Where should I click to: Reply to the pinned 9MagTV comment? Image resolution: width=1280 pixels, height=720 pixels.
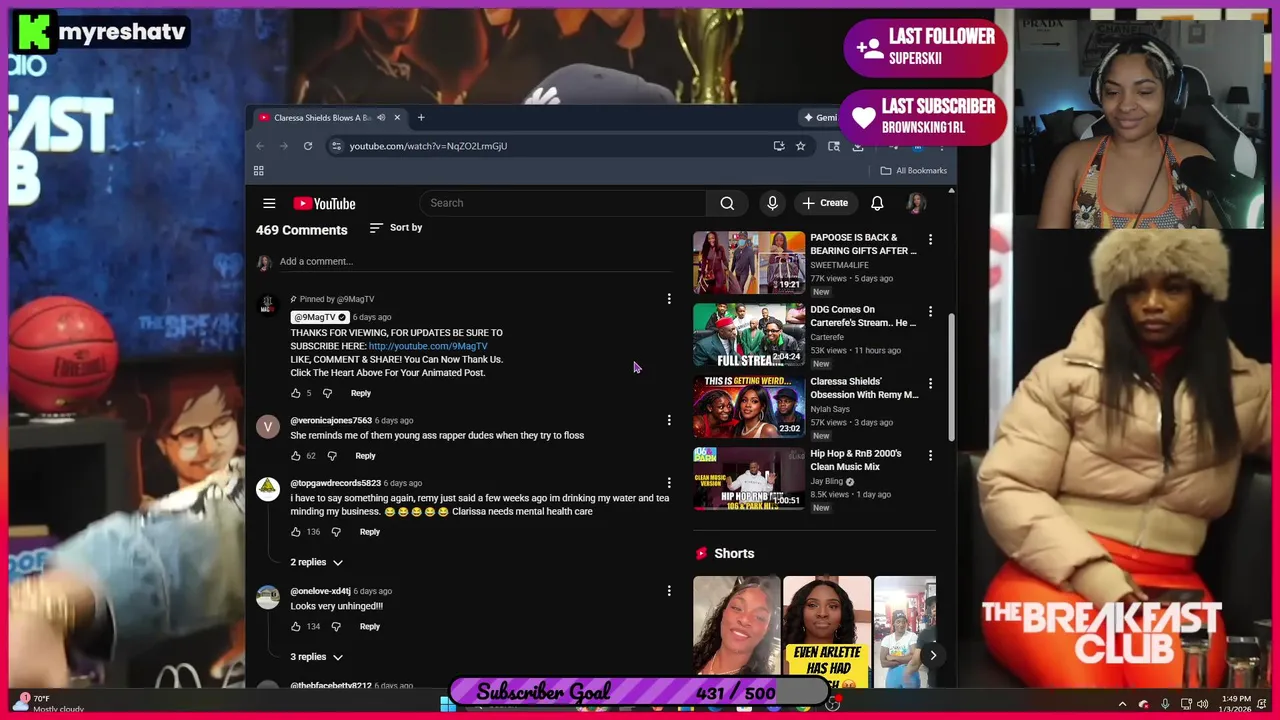361,393
